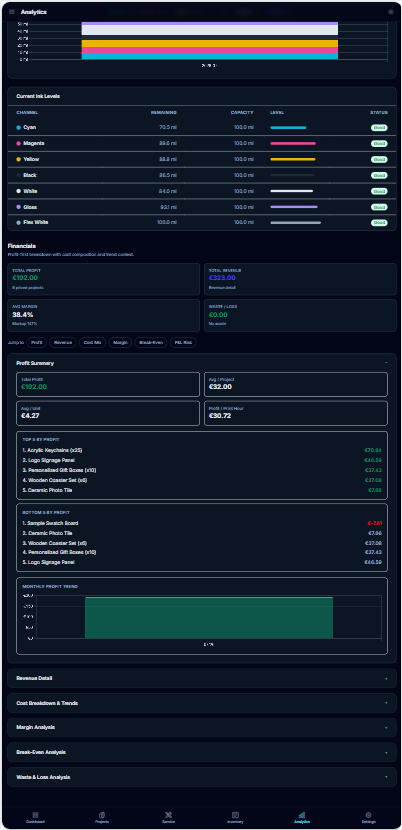
Task: Click the Flex White channel dot
Action: [19, 223]
